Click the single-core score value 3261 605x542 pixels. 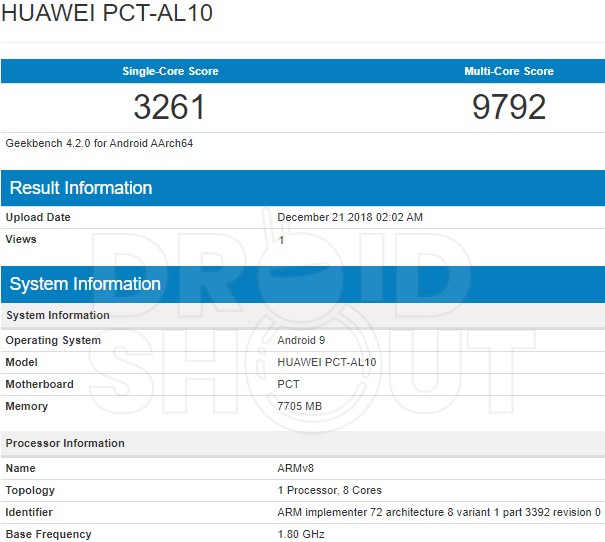169,107
